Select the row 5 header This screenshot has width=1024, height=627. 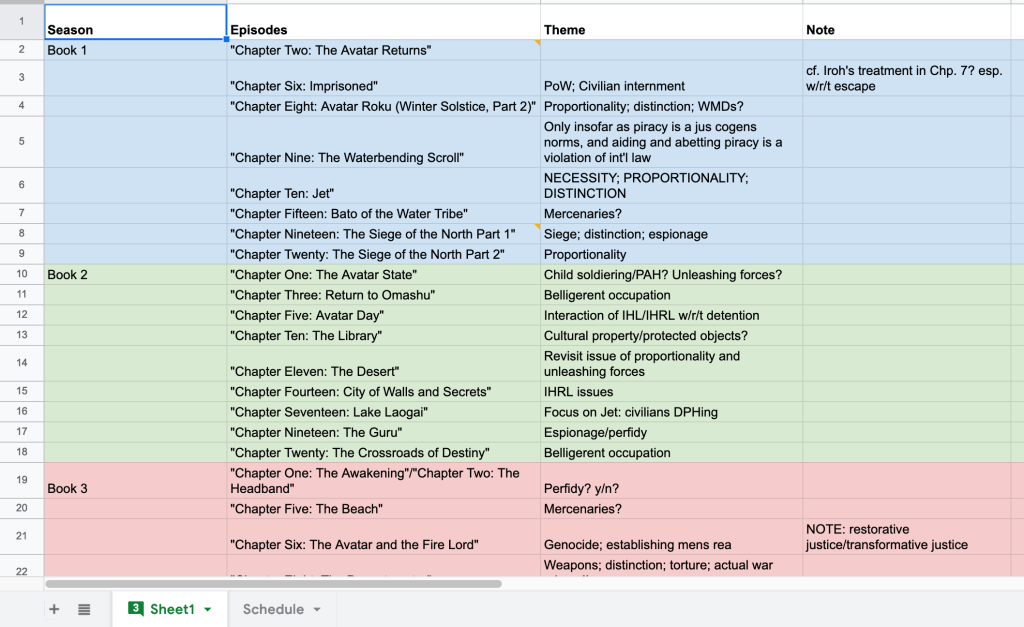point(21,142)
